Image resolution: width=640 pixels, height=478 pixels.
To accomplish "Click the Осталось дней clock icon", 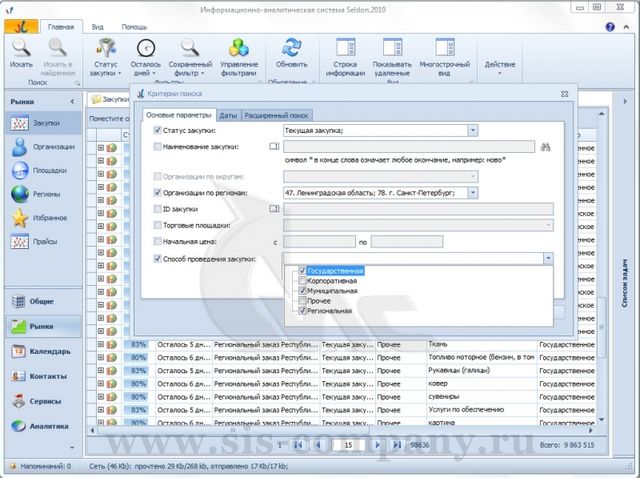I will pyautogui.click(x=146, y=48).
